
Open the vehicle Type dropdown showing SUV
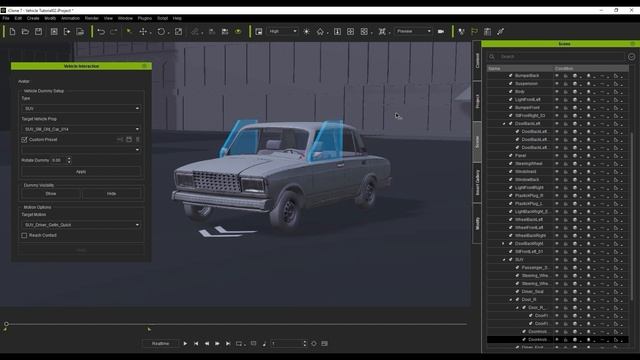click(81, 109)
